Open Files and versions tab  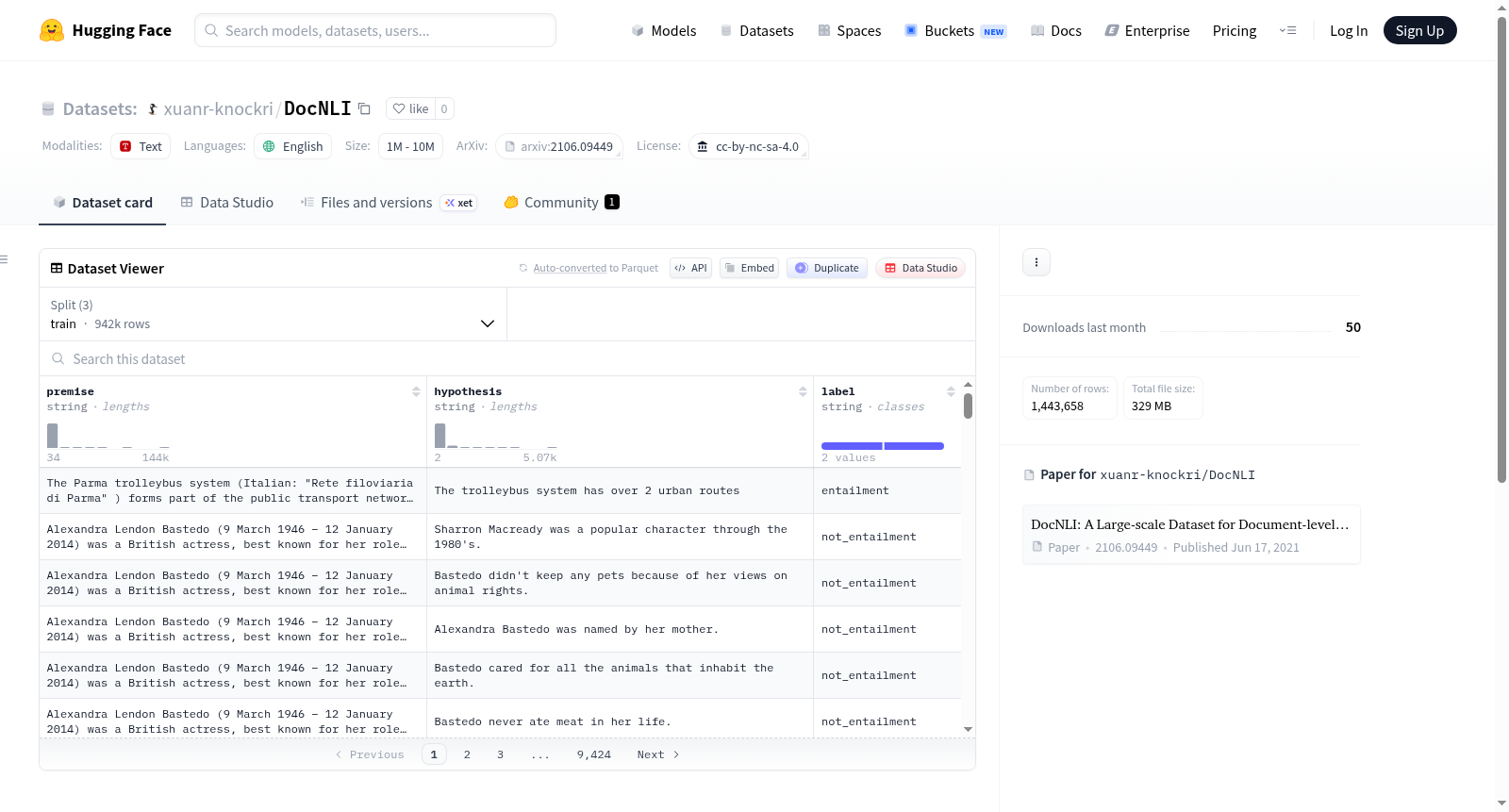click(389, 203)
